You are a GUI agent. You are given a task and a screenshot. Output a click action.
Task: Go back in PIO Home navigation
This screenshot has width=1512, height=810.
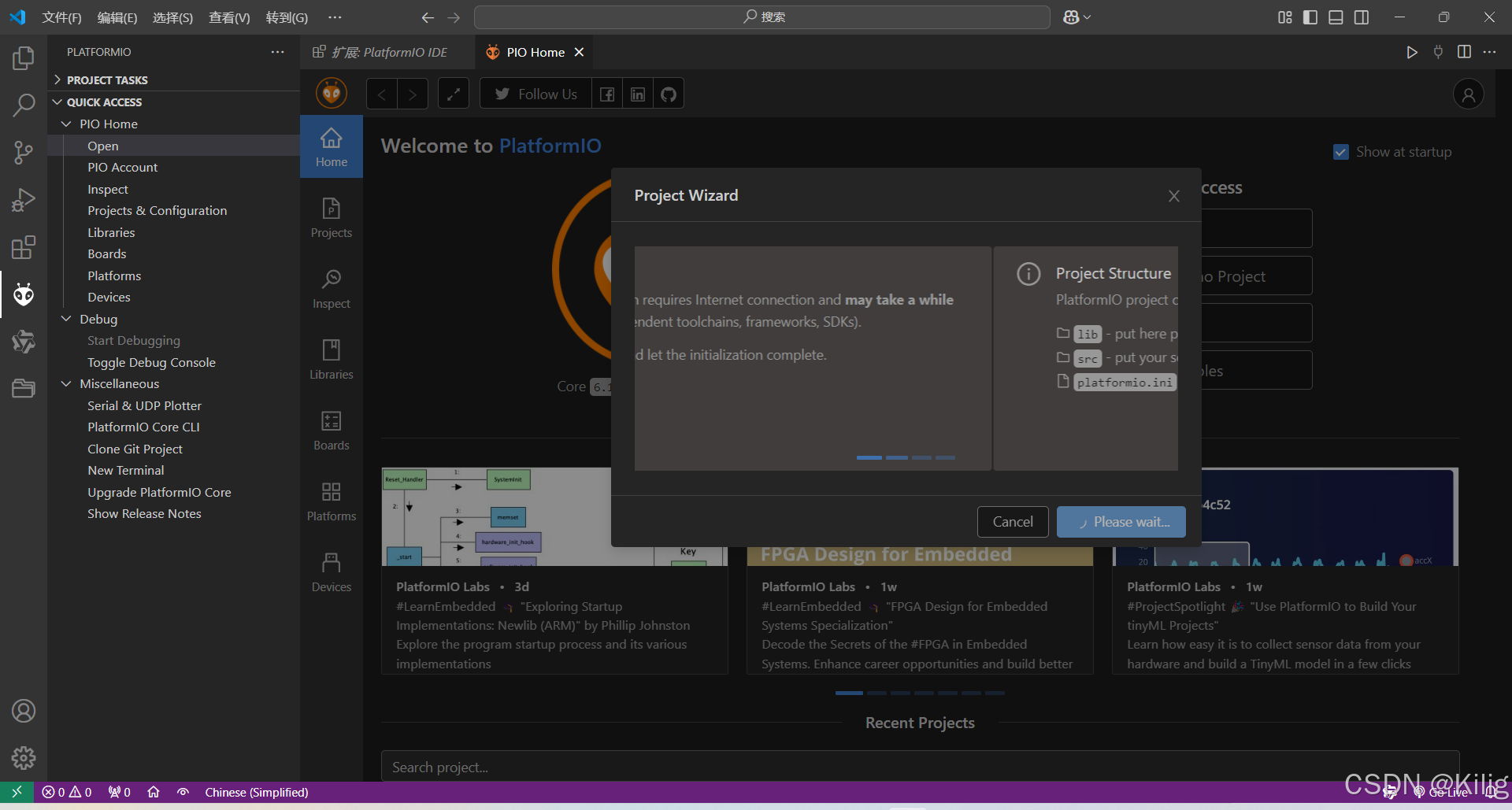click(x=382, y=94)
